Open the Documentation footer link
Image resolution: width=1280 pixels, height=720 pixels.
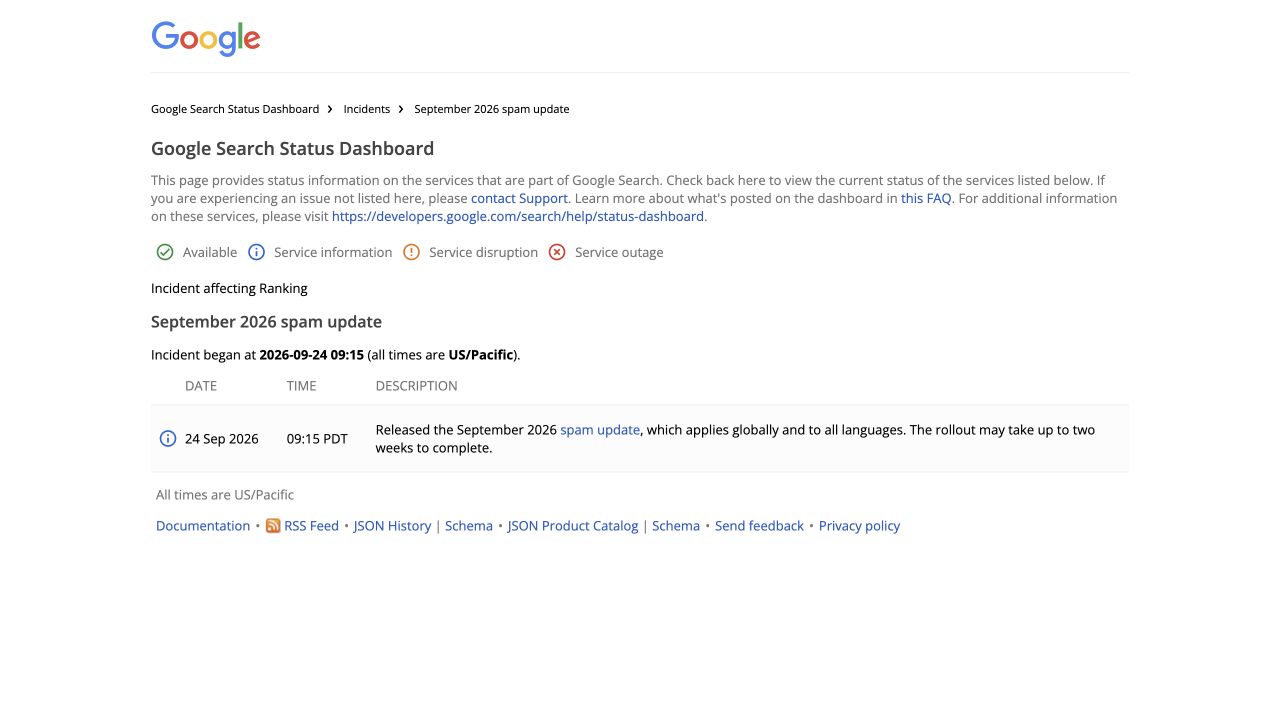[x=203, y=526]
